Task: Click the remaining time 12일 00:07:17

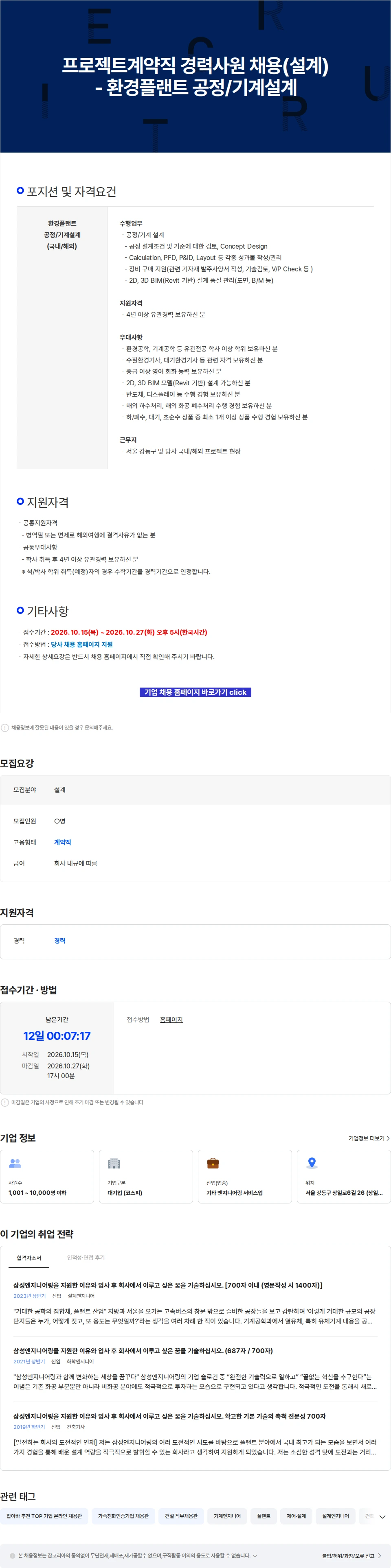Action: click(57, 1036)
